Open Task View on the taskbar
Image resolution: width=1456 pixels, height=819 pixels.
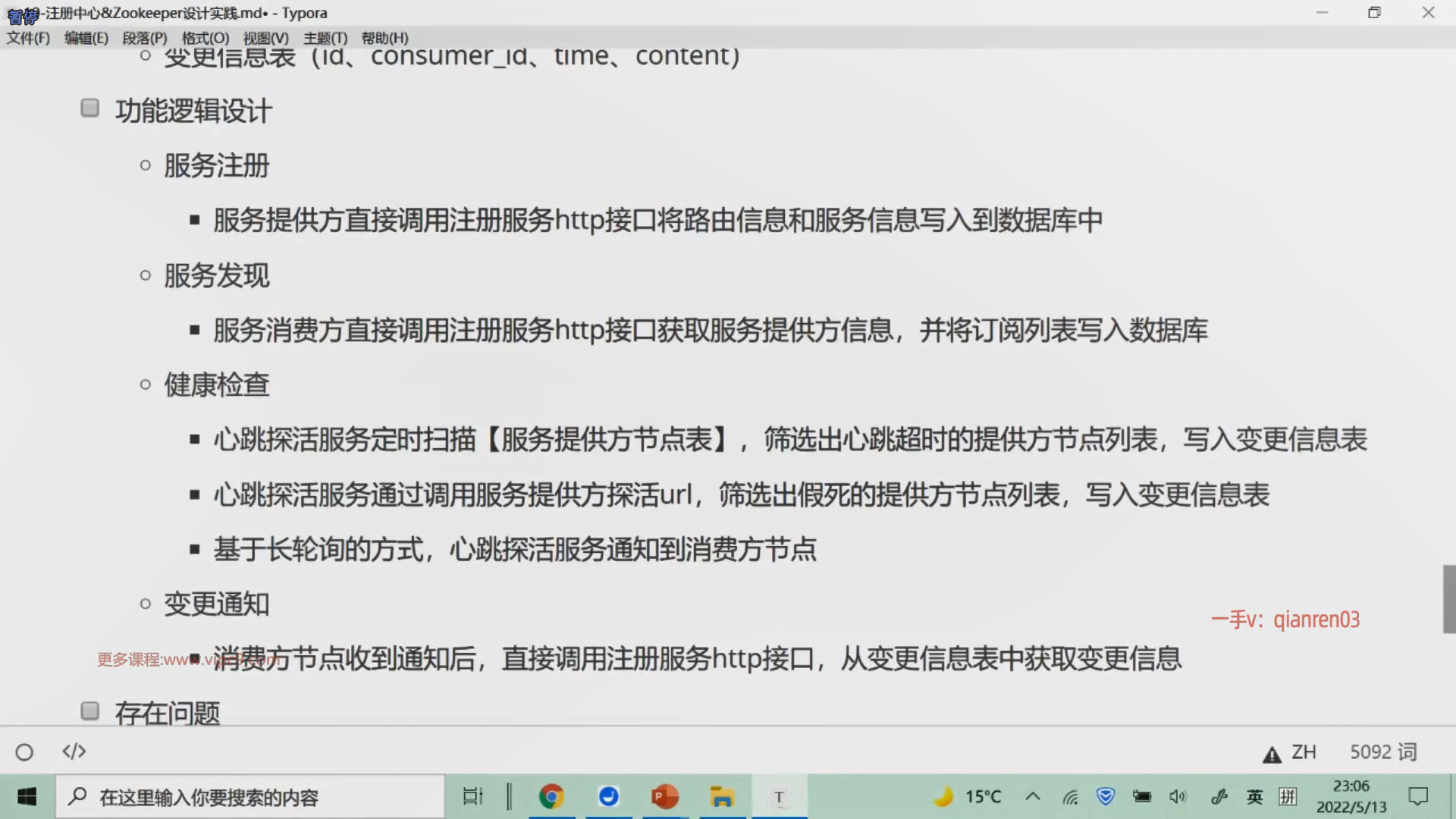click(x=472, y=796)
